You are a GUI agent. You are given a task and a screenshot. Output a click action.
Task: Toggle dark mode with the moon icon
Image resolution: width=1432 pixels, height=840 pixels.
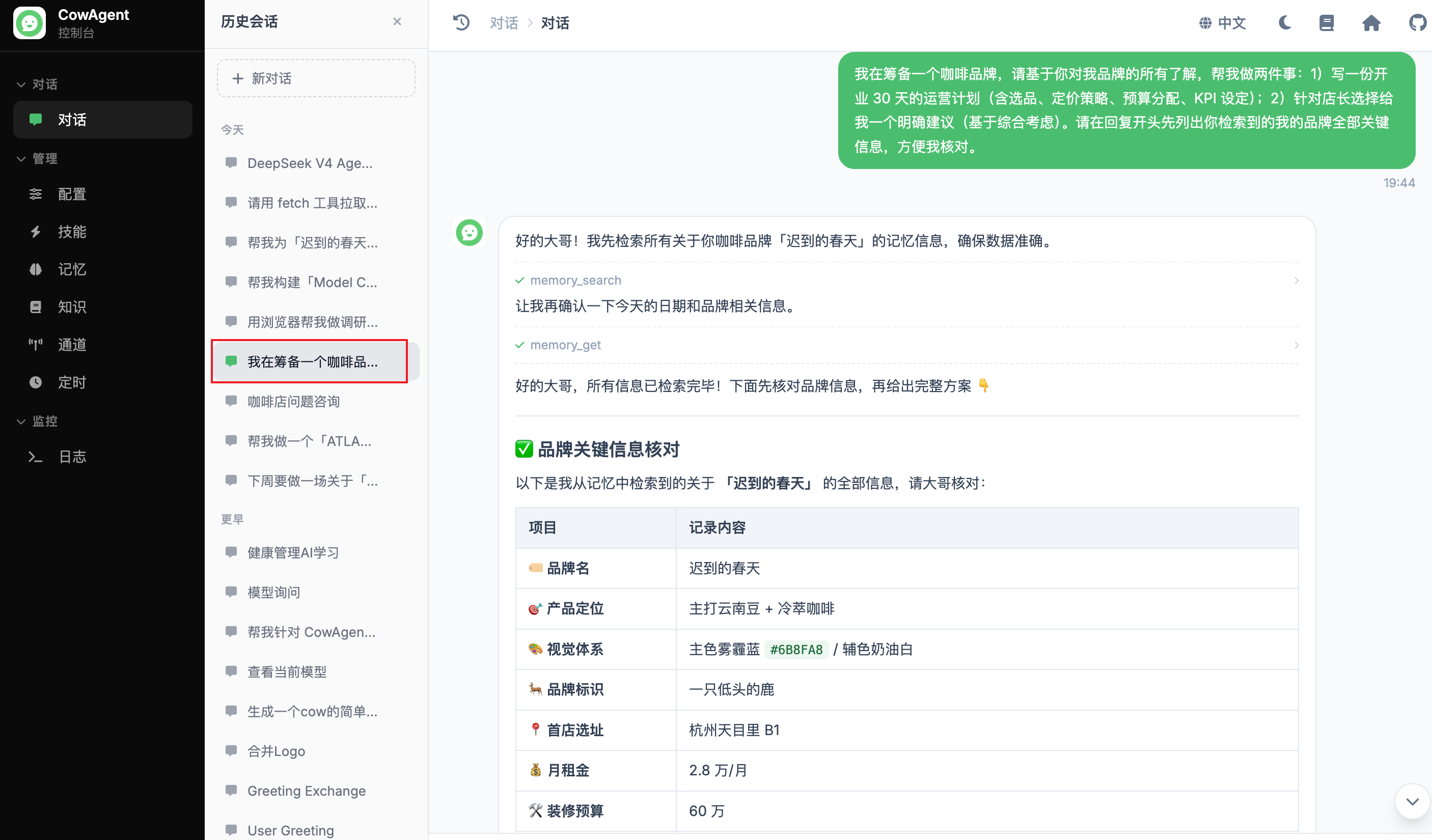click(x=1285, y=23)
